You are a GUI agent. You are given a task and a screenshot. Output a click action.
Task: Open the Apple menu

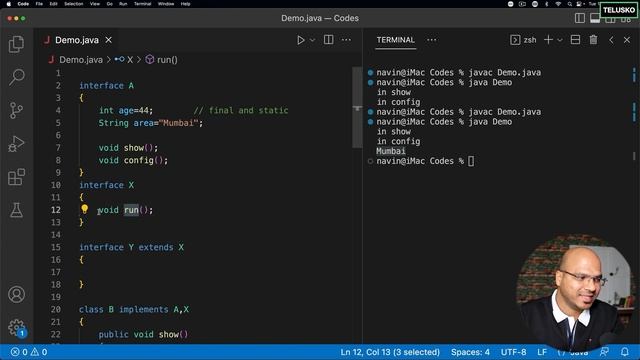(9, 4)
